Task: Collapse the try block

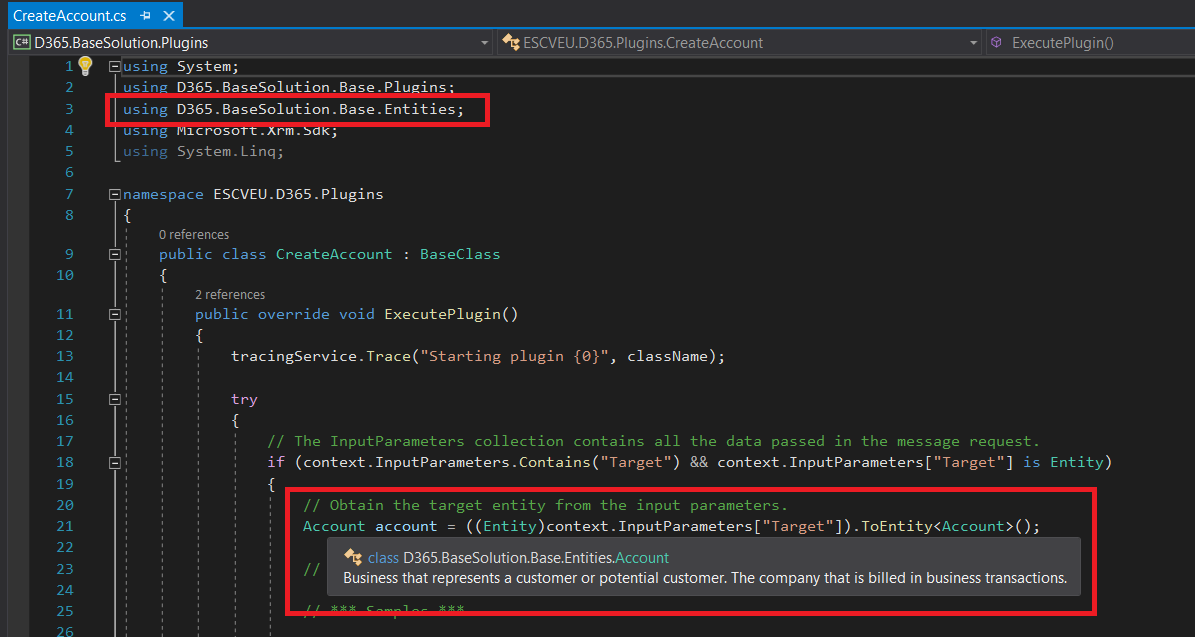Action: tap(115, 399)
